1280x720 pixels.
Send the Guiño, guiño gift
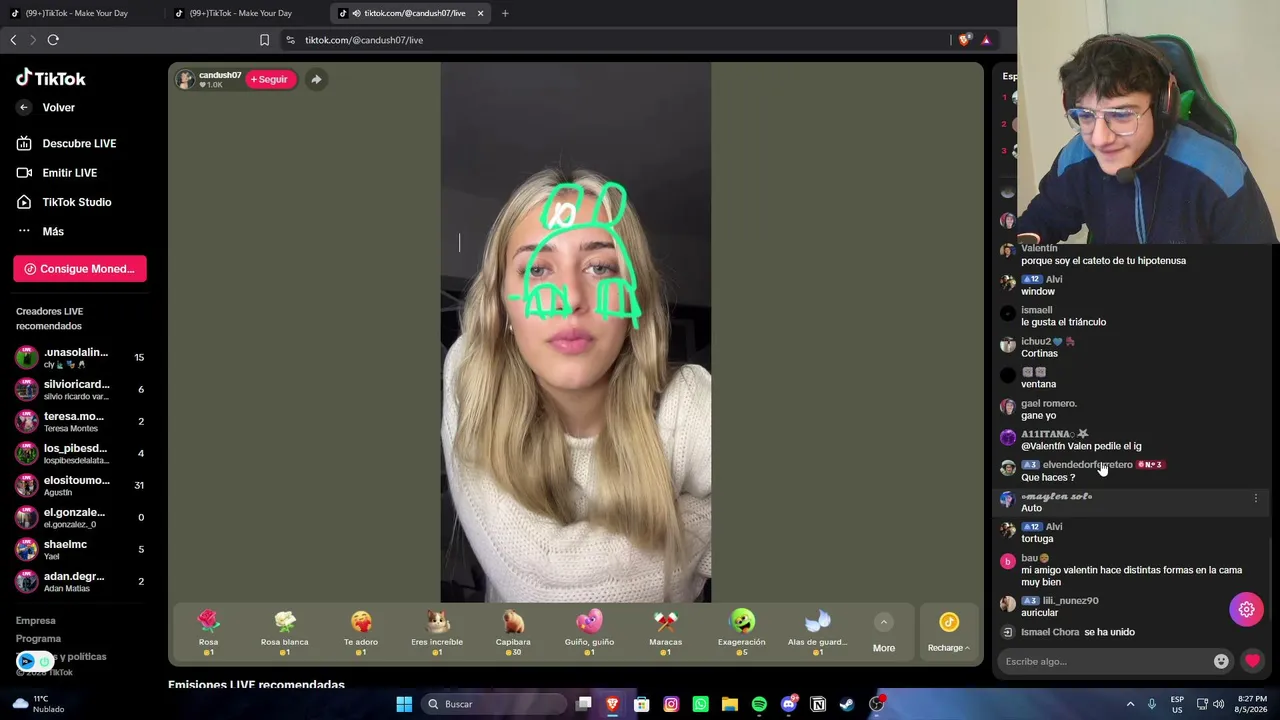[589, 633]
